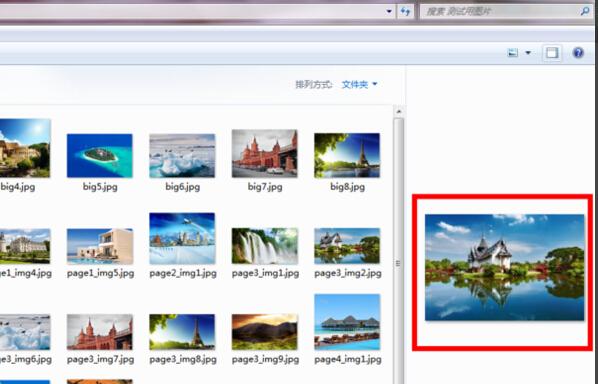The height and width of the screenshot is (384, 598).
Task: Click the change view icon
Action: click(x=513, y=53)
